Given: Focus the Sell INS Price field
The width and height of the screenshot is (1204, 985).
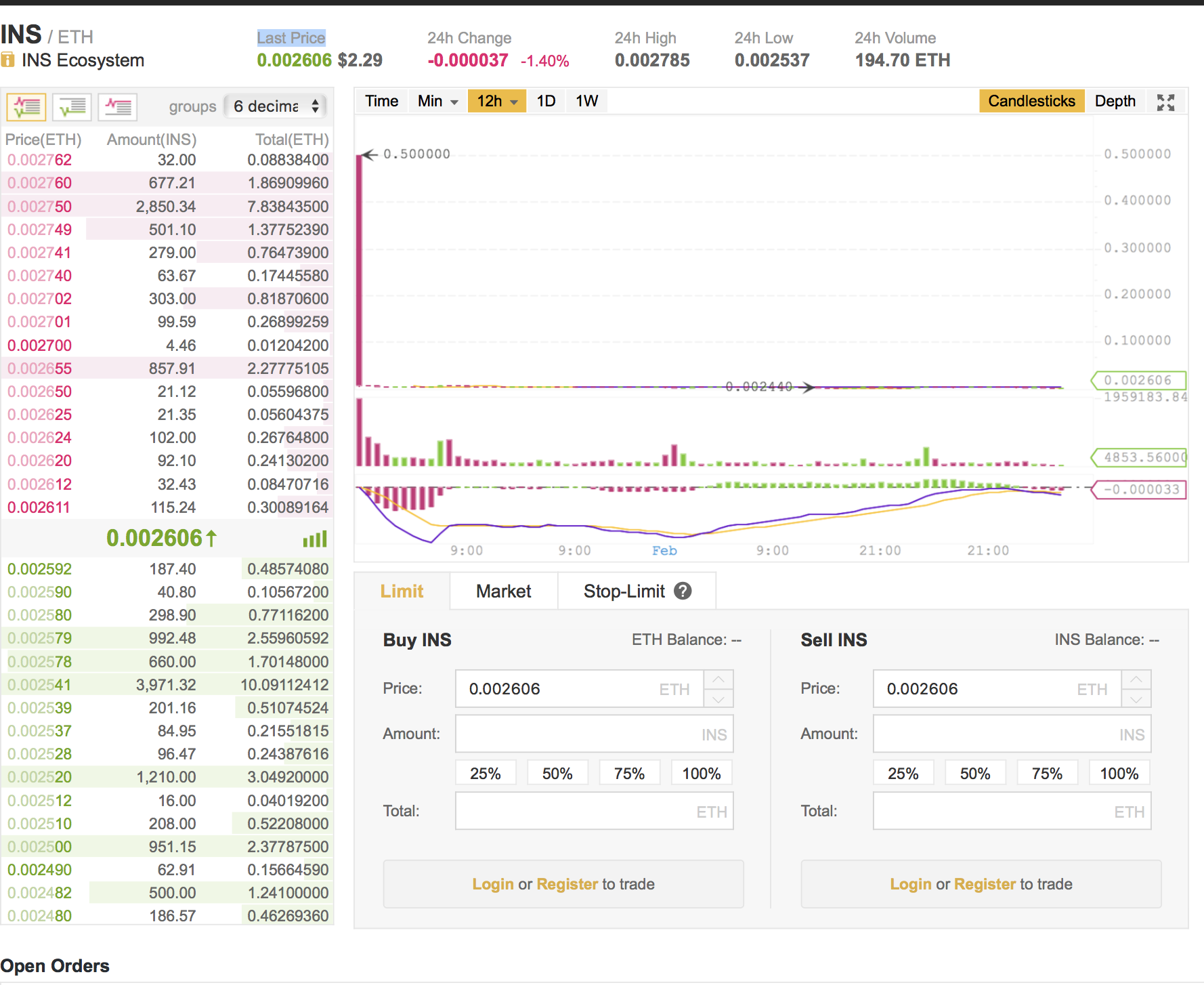Looking at the screenshot, I should tap(997, 689).
